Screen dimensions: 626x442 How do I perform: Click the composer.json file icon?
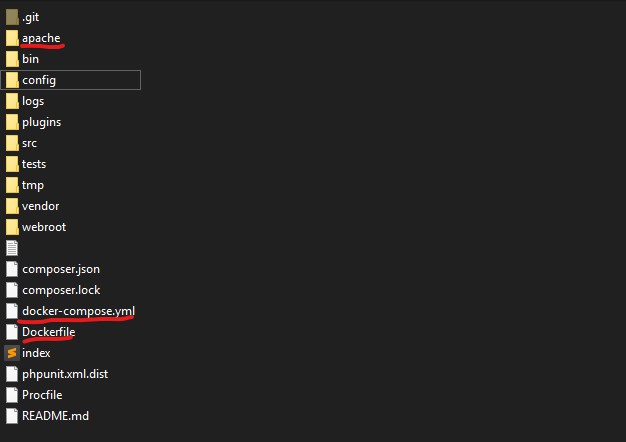point(12,269)
